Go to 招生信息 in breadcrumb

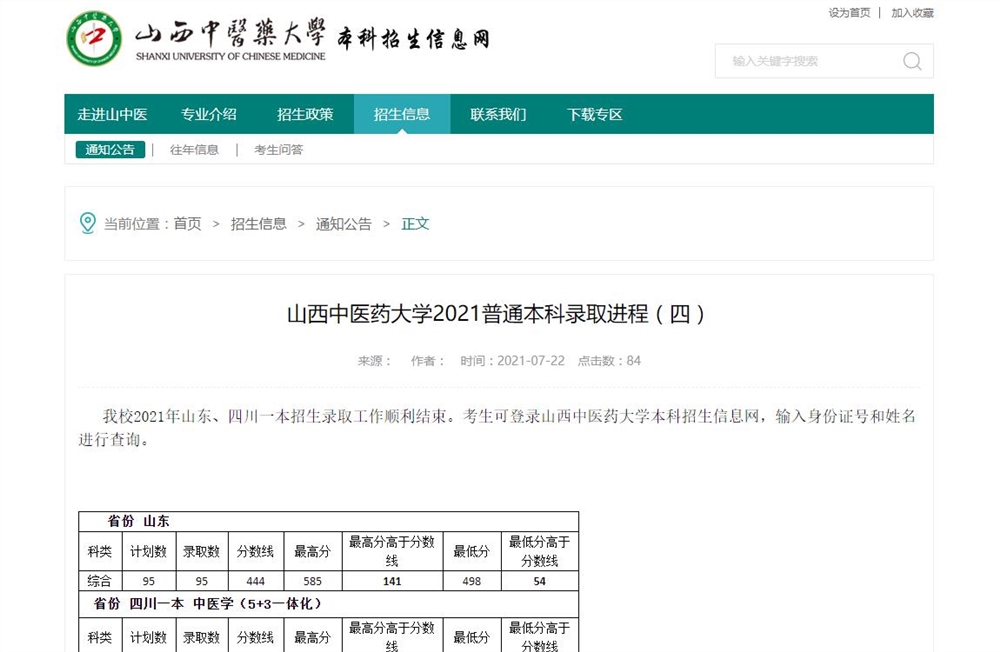click(258, 224)
